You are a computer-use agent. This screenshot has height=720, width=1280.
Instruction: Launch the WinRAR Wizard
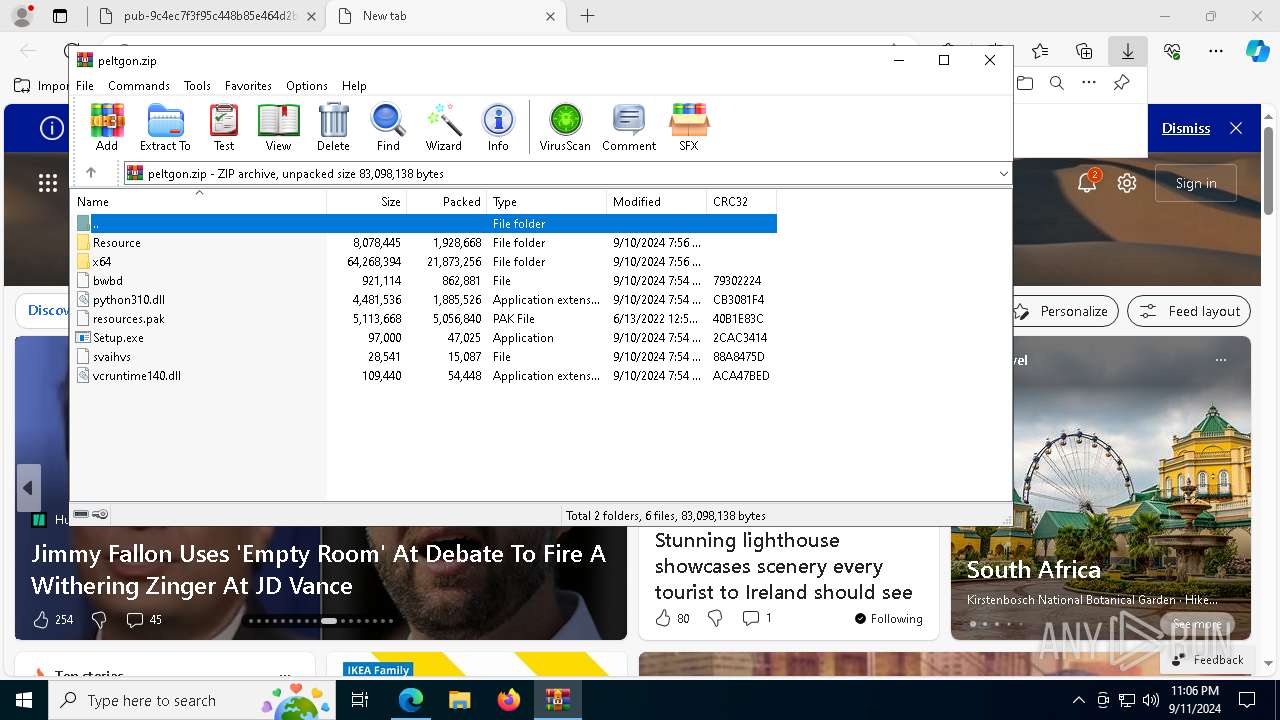tap(443, 127)
